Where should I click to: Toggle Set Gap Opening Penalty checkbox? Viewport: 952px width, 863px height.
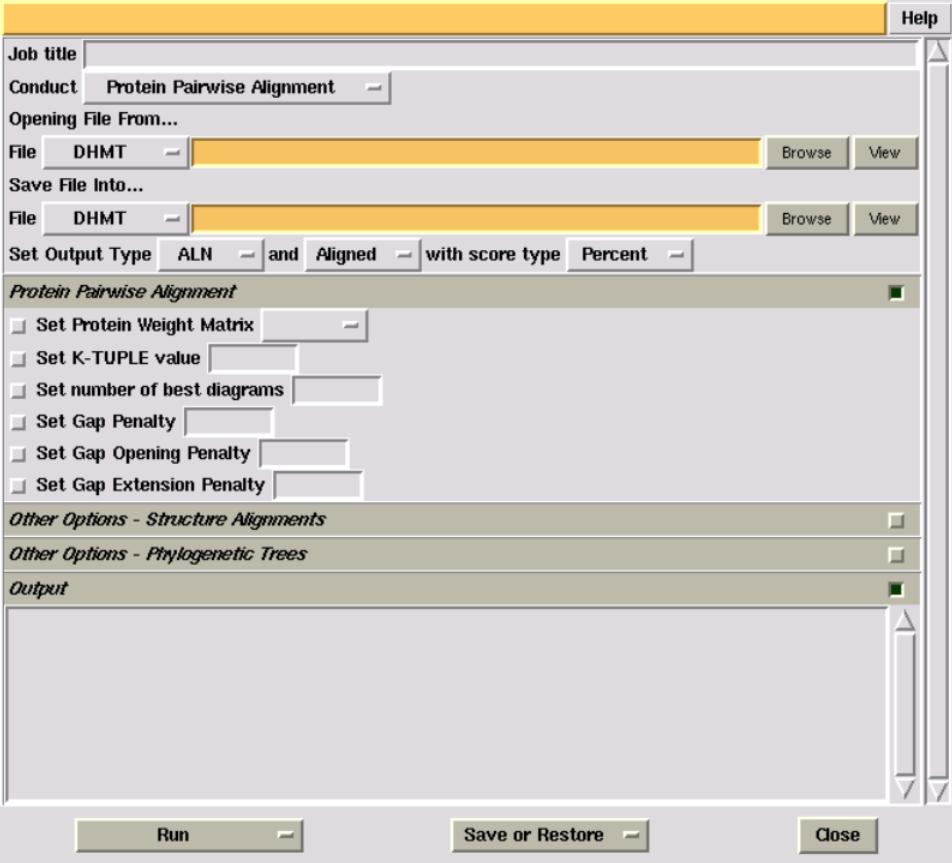pos(17,454)
